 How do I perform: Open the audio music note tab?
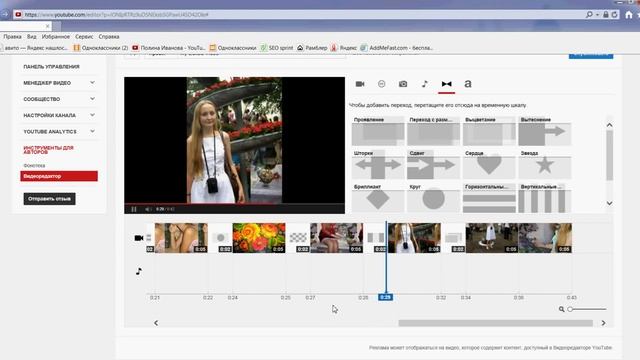tap(425, 84)
